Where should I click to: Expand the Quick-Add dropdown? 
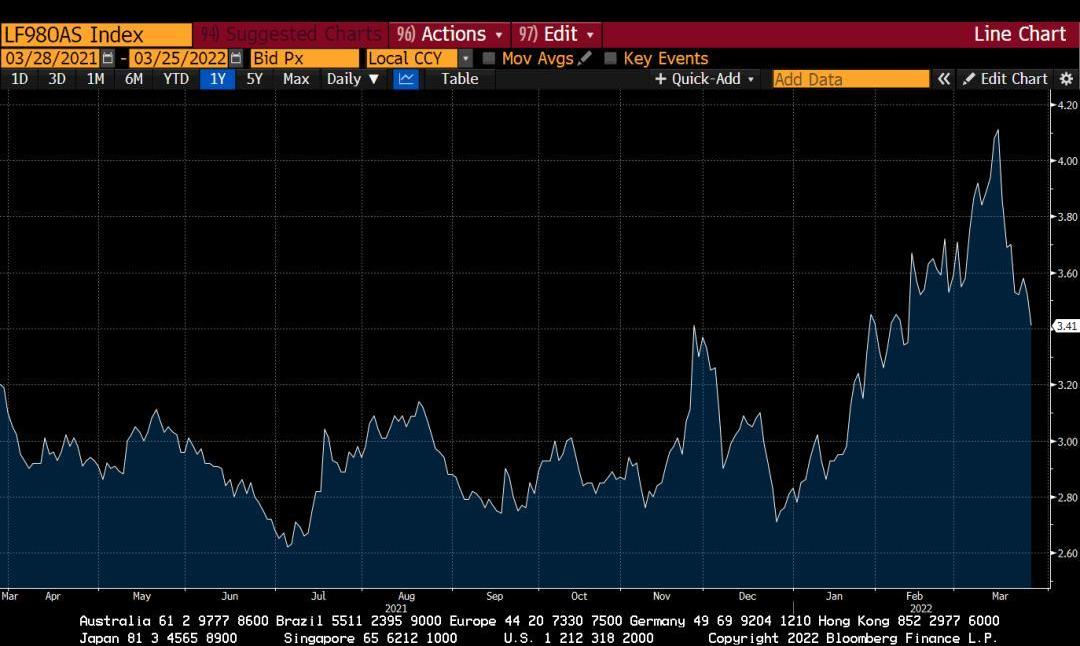click(705, 79)
